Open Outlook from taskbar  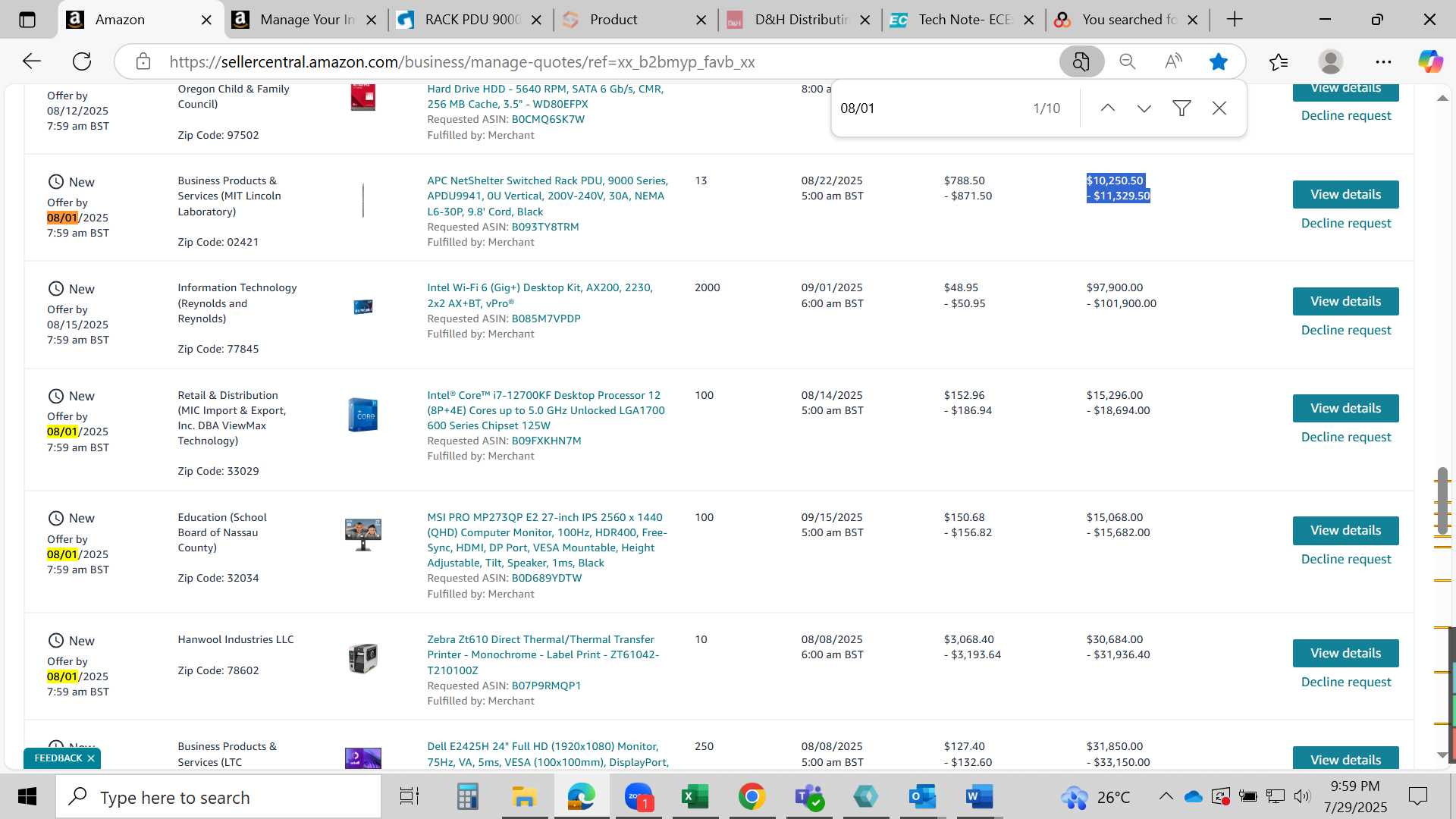pos(922,796)
